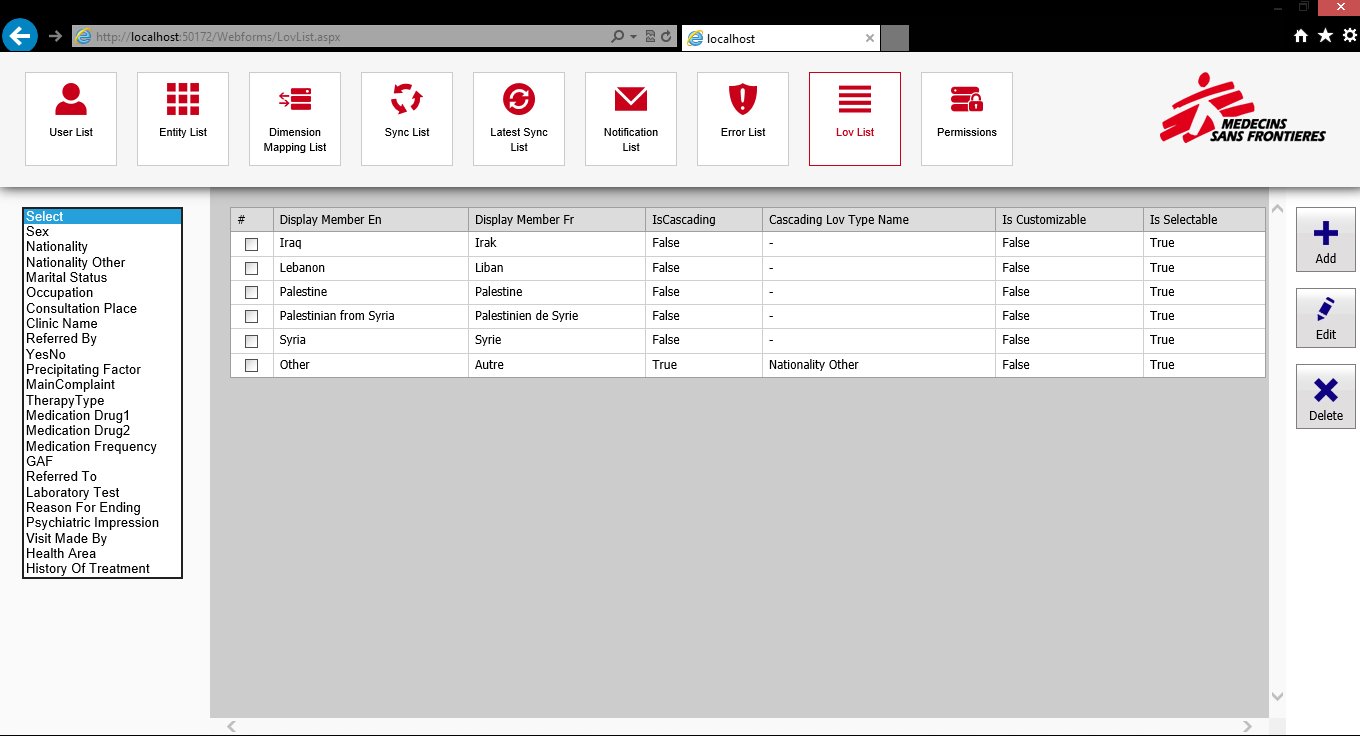Click the address bar refresh icon
Viewport: 1360px width, 736px height.
(666, 37)
